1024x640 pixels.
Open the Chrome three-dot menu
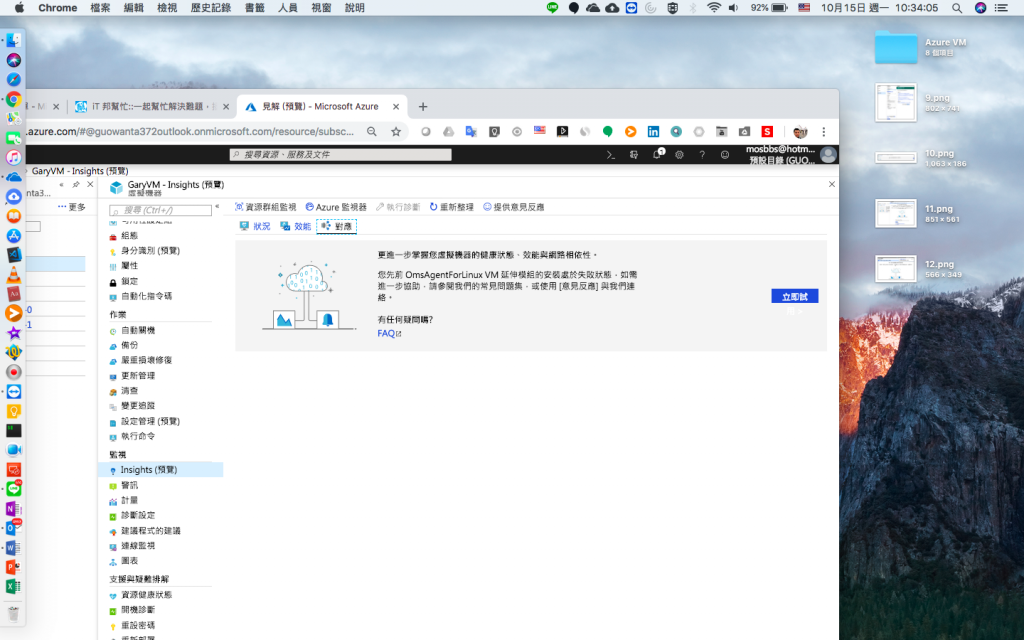pyautogui.click(x=824, y=131)
